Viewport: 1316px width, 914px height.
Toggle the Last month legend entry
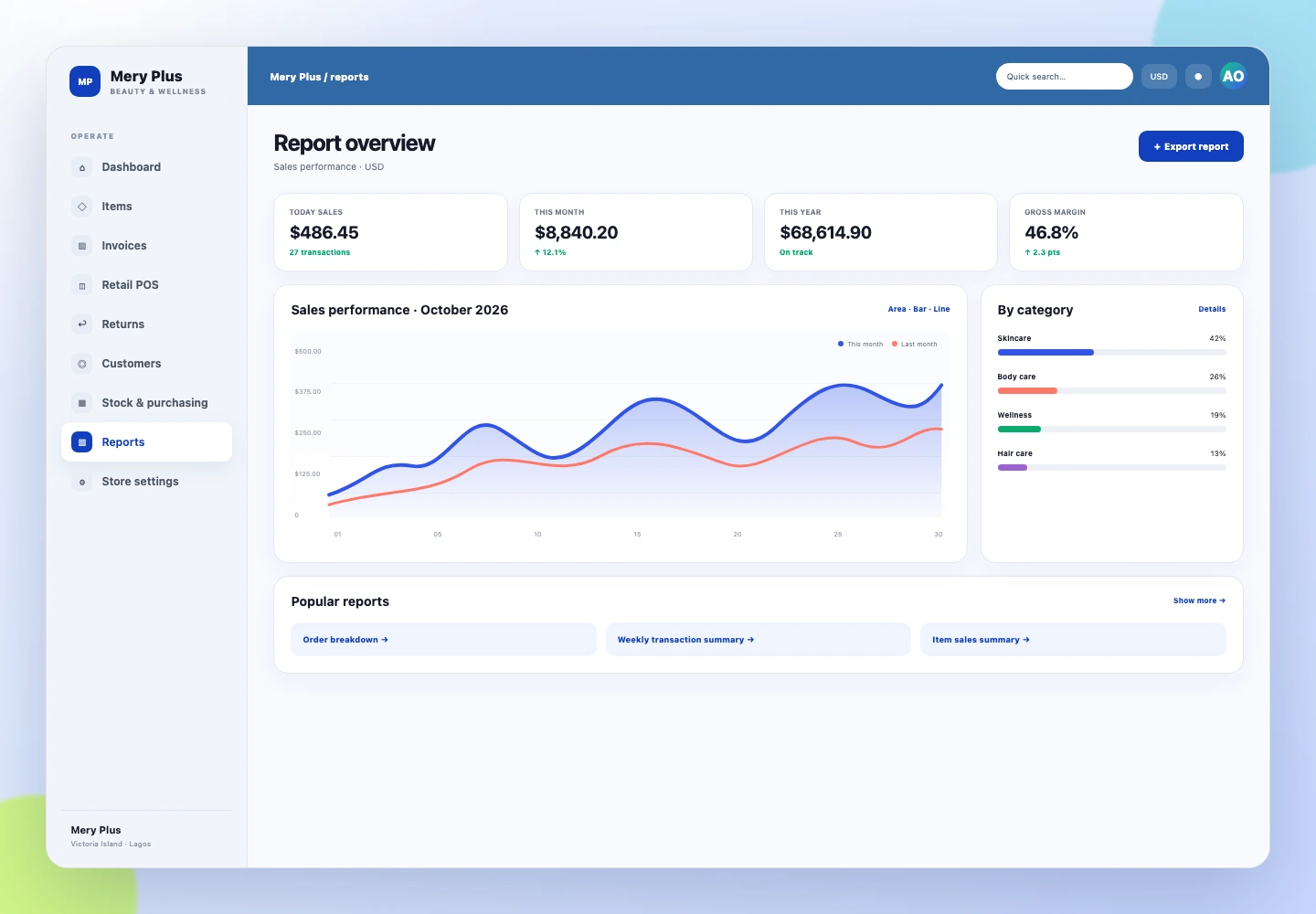click(x=914, y=345)
